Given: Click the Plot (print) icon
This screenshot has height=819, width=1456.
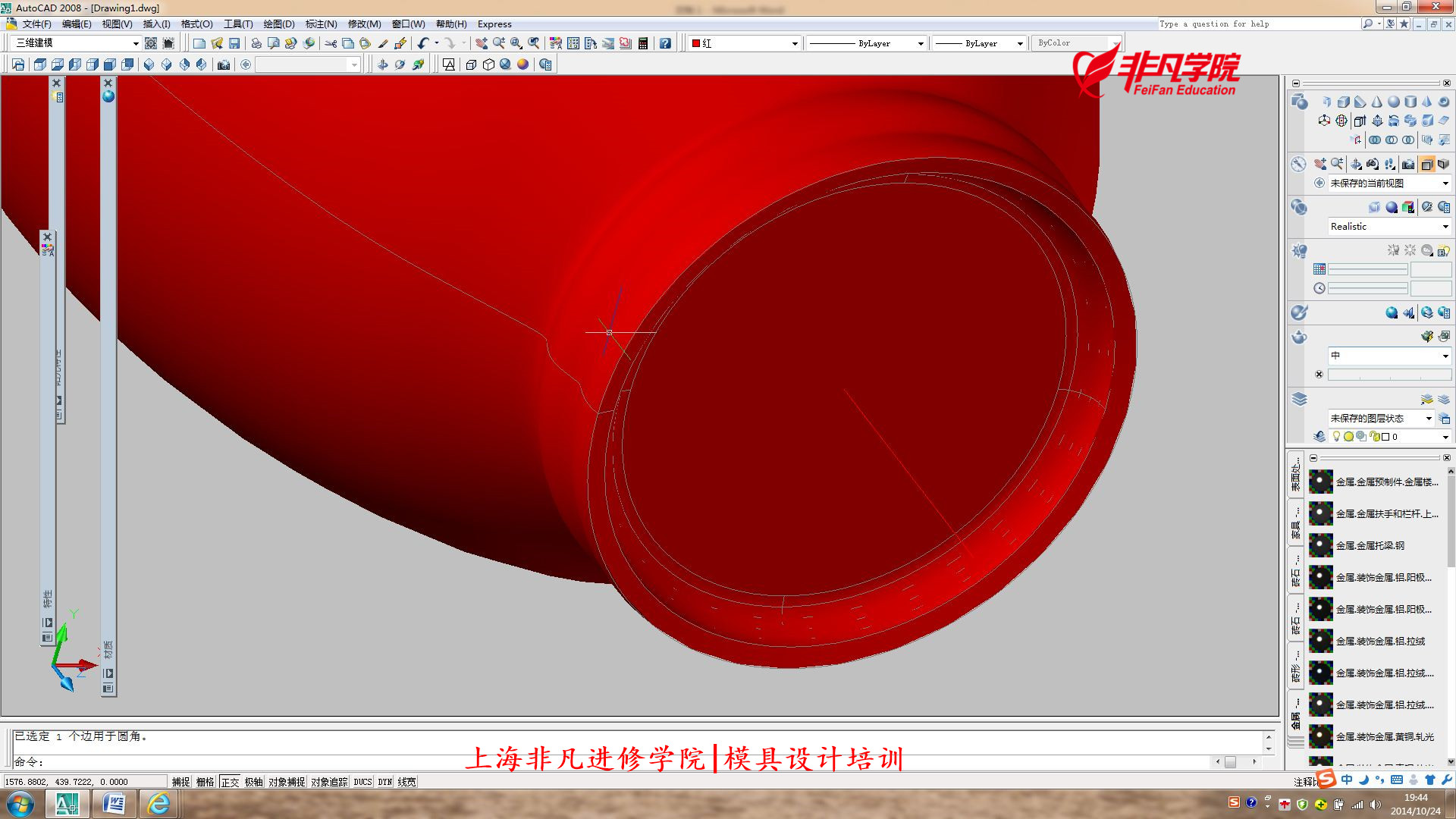Looking at the screenshot, I should click(256, 43).
